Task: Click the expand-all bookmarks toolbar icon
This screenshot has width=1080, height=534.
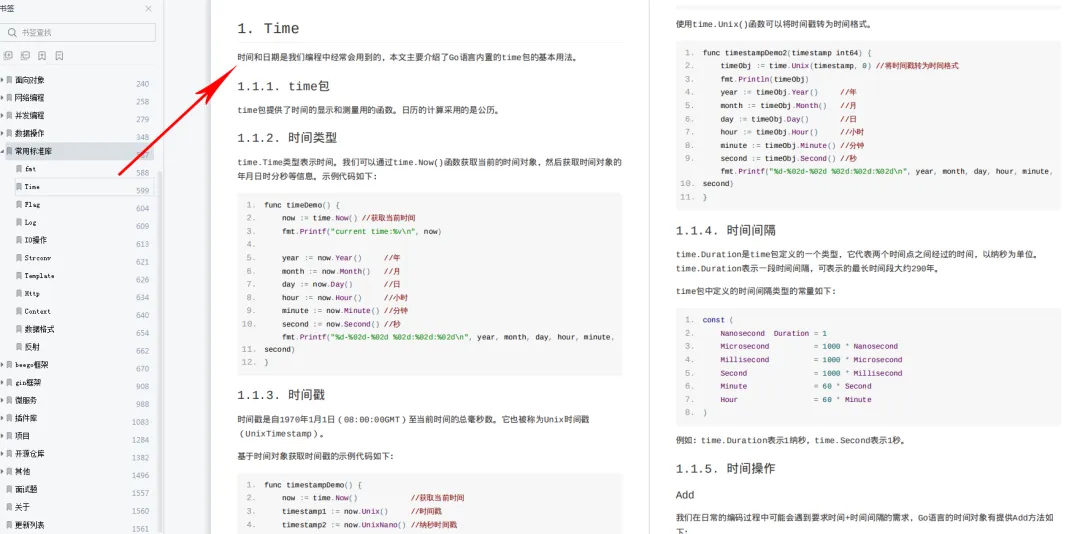Action: [8, 56]
